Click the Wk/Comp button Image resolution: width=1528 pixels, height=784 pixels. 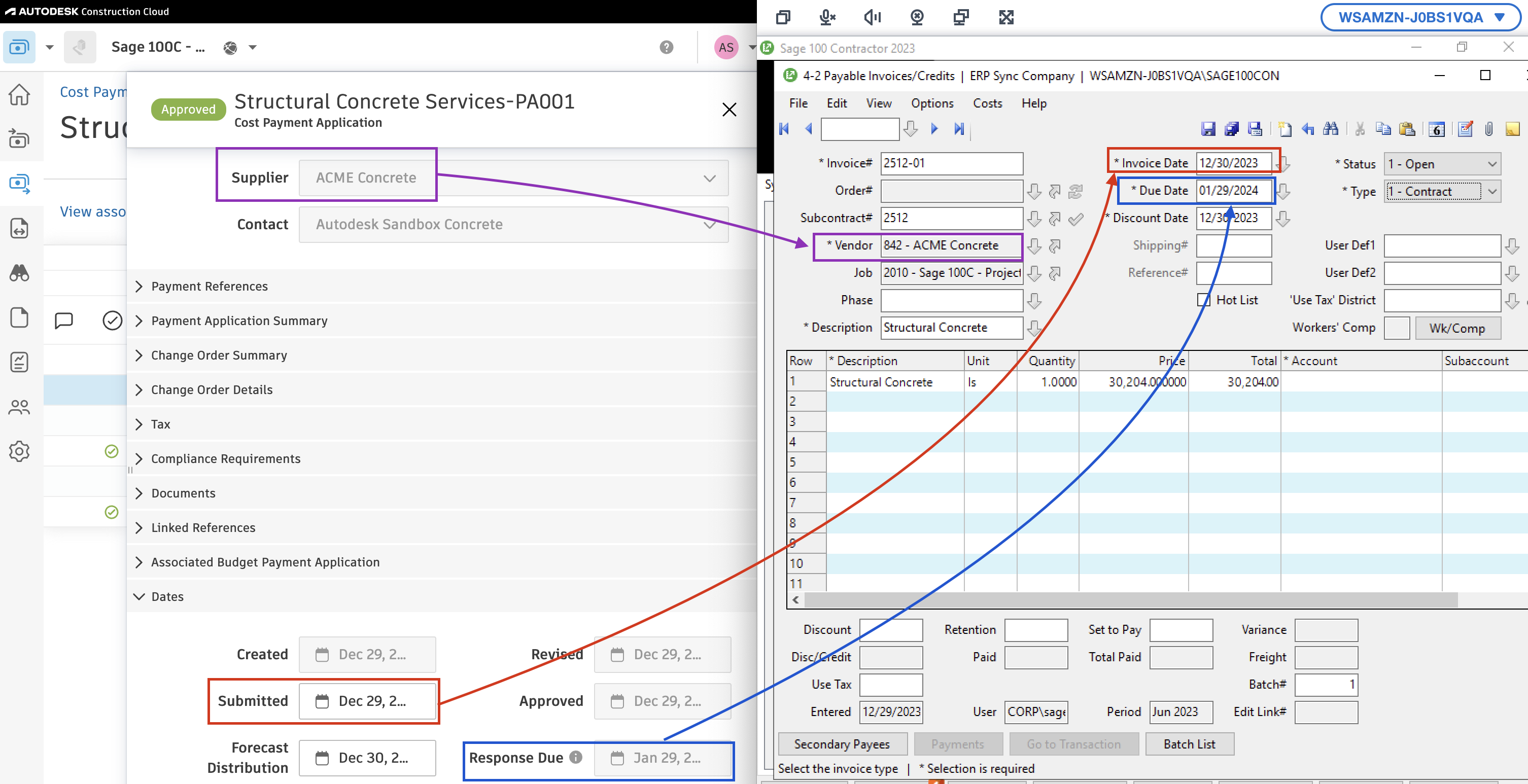click(x=1457, y=328)
